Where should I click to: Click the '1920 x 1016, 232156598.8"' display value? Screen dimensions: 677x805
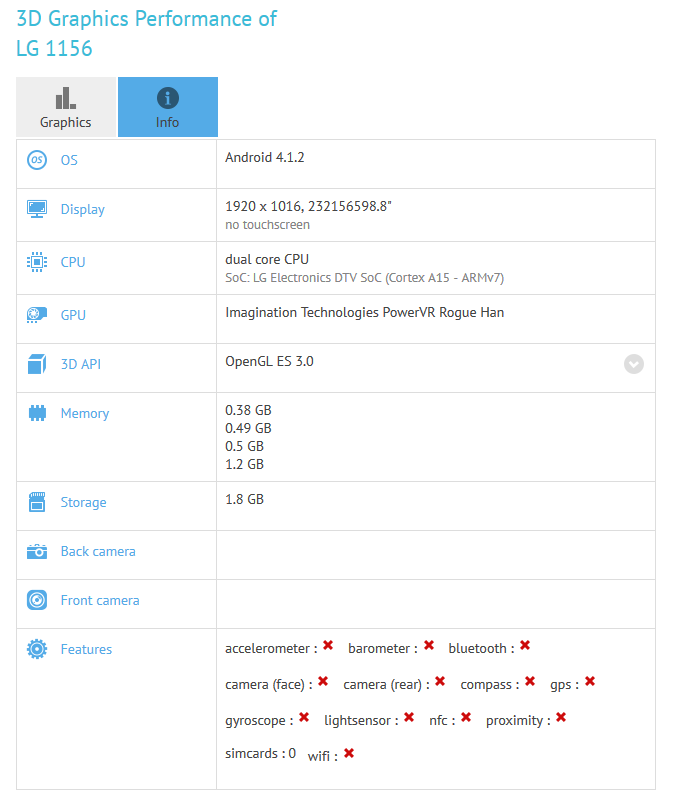[308, 206]
